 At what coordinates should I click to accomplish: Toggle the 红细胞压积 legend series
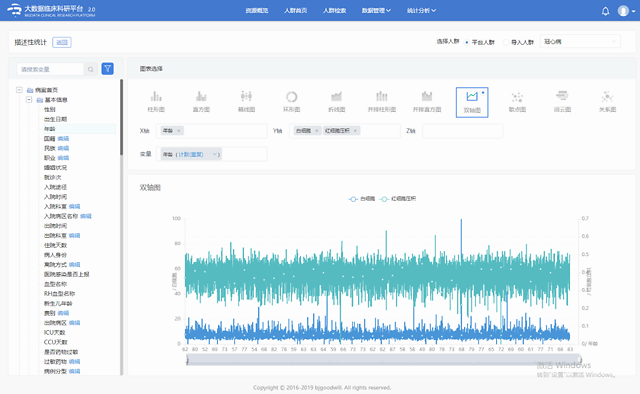point(398,199)
